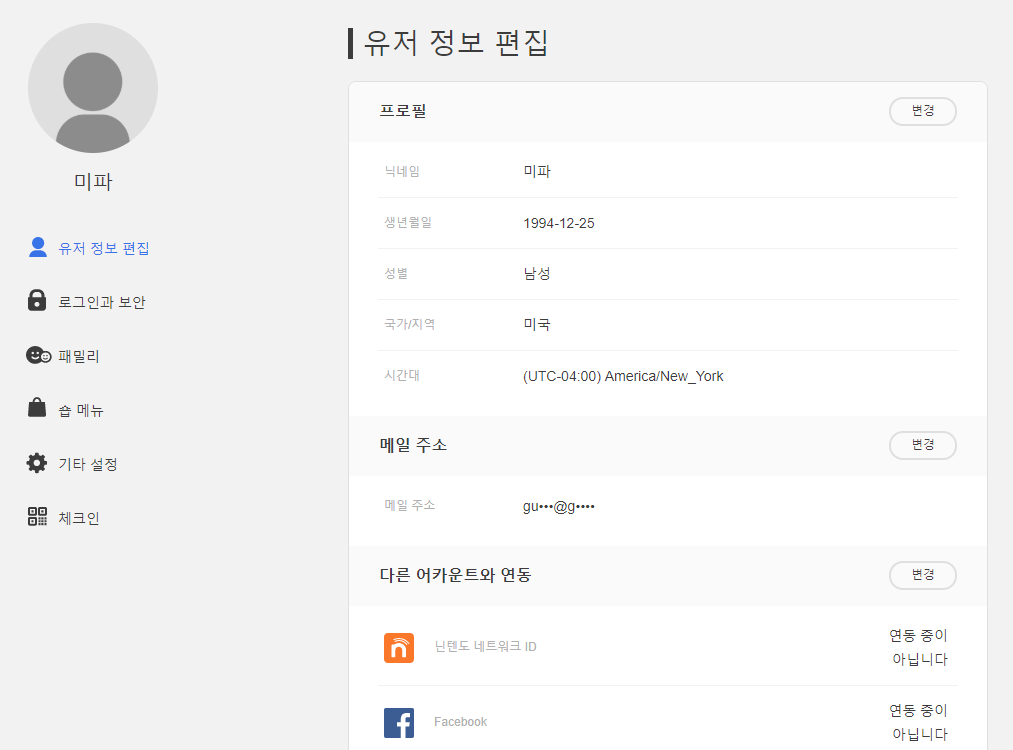Click the gray 메일 주소 field label in the email row
This screenshot has width=1013, height=750.
pyautogui.click(x=410, y=505)
